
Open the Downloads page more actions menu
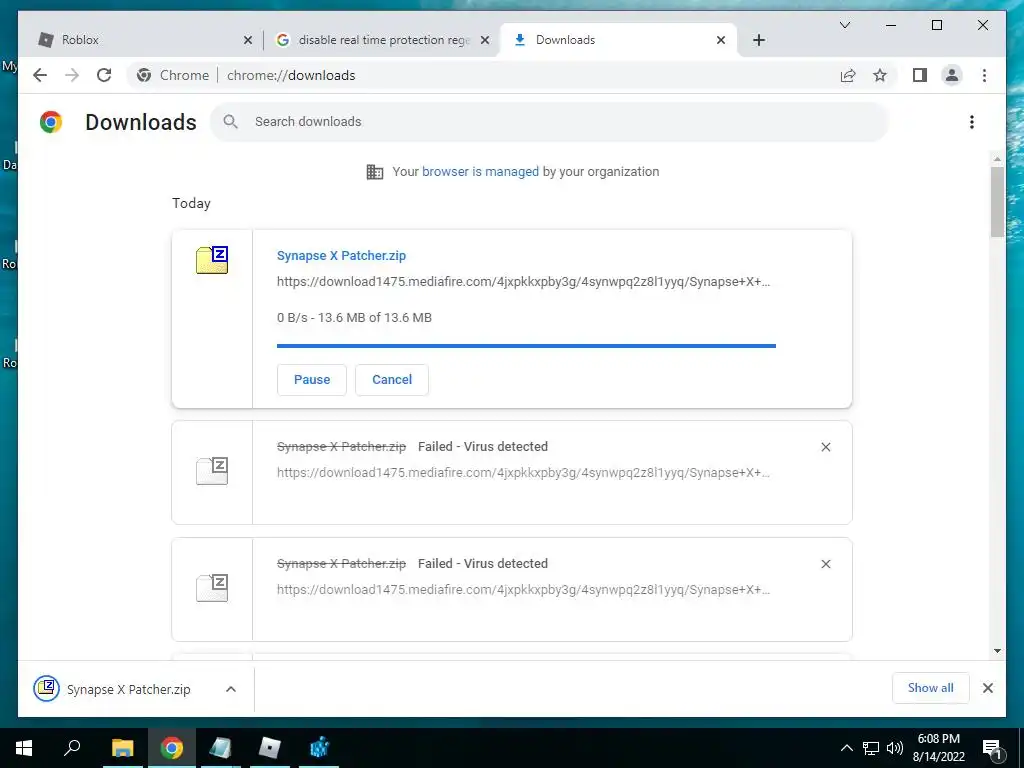[x=972, y=122]
